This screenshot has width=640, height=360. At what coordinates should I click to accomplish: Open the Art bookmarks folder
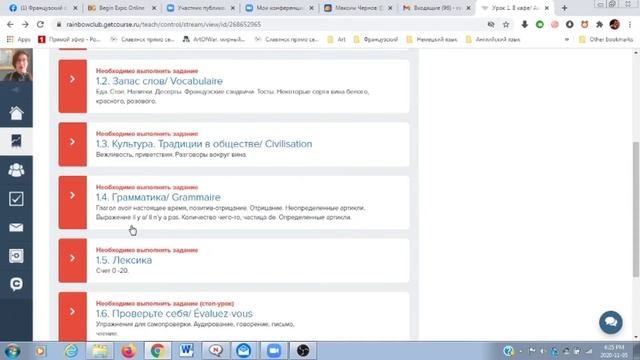click(x=336, y=40)
